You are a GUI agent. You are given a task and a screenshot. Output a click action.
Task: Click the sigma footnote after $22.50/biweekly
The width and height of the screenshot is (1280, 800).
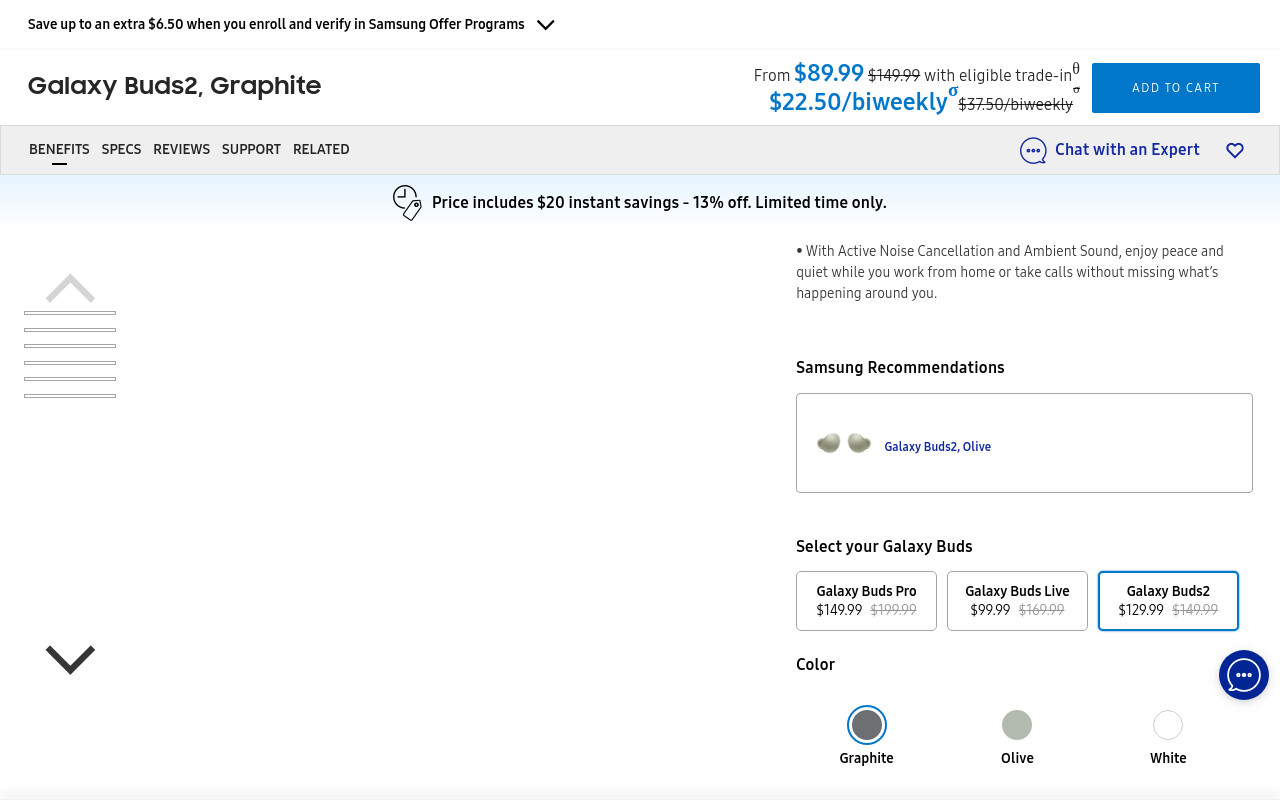point(953,92)
